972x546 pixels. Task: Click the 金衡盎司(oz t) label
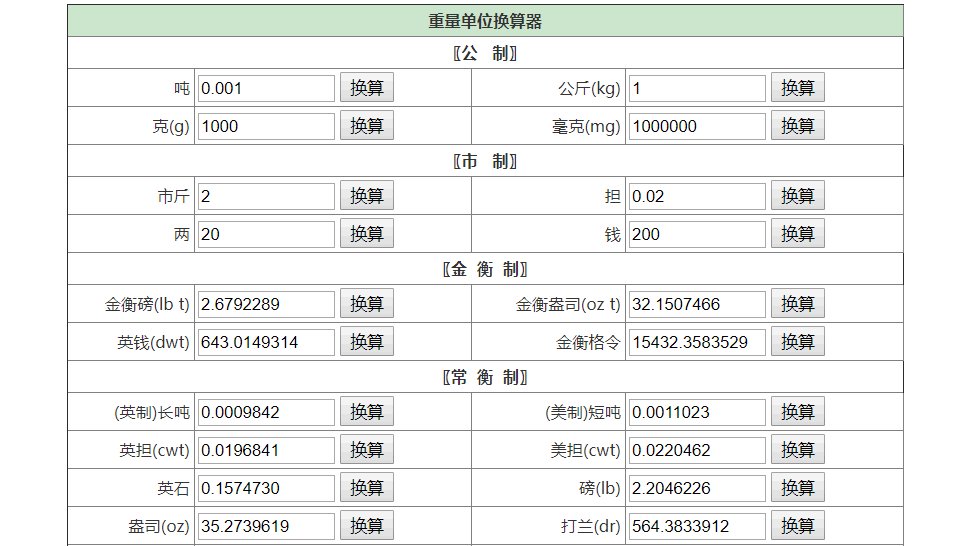pyautogui.click(x=568, y=304)
